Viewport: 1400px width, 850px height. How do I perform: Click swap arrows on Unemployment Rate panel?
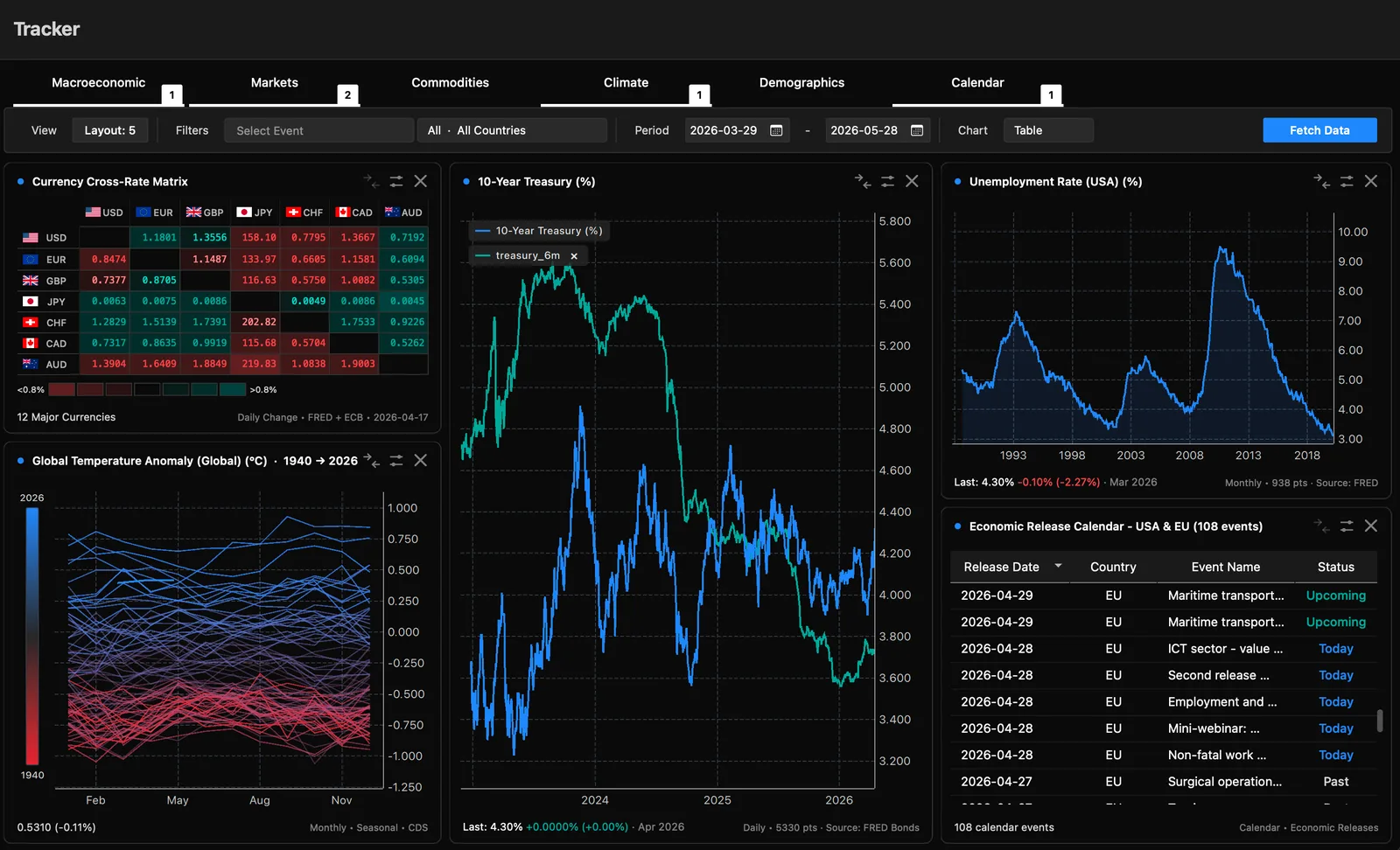click(1322, 181)
